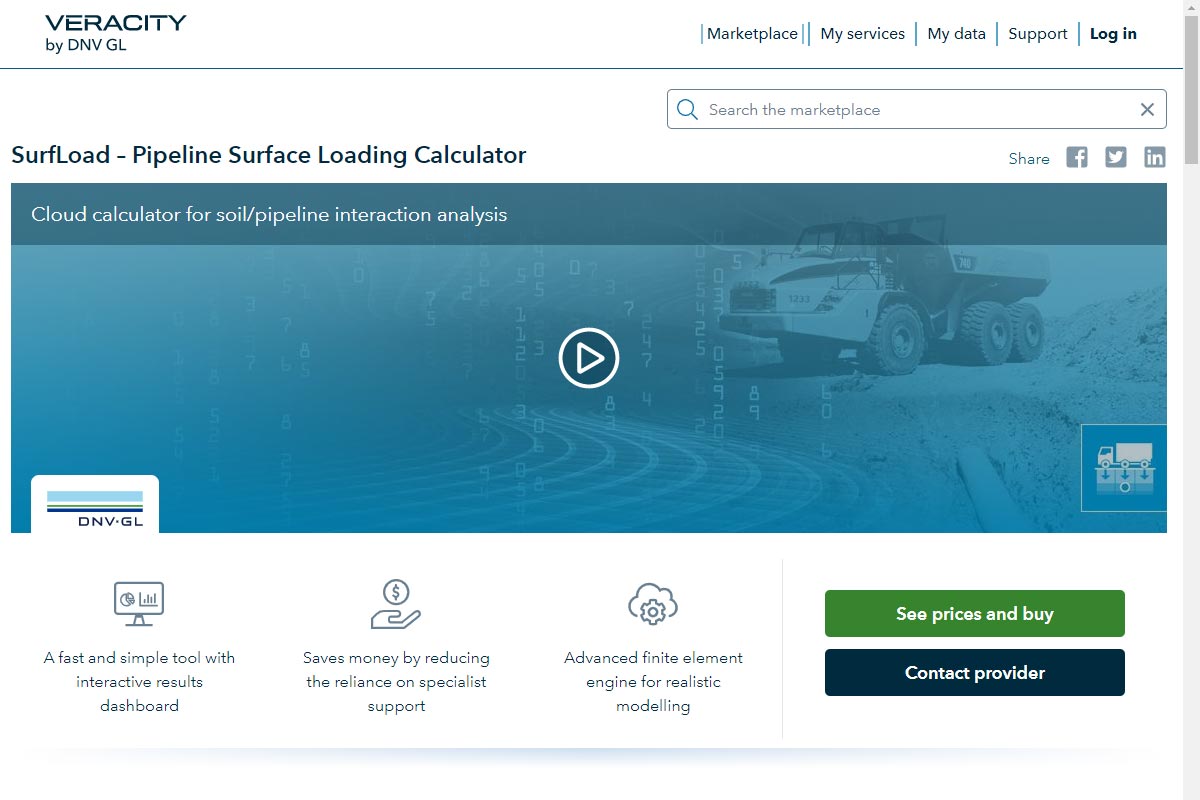Open the Support link
This screenshot has width=1200, height=800.
pyautogui.click(x=1037, y=34)
